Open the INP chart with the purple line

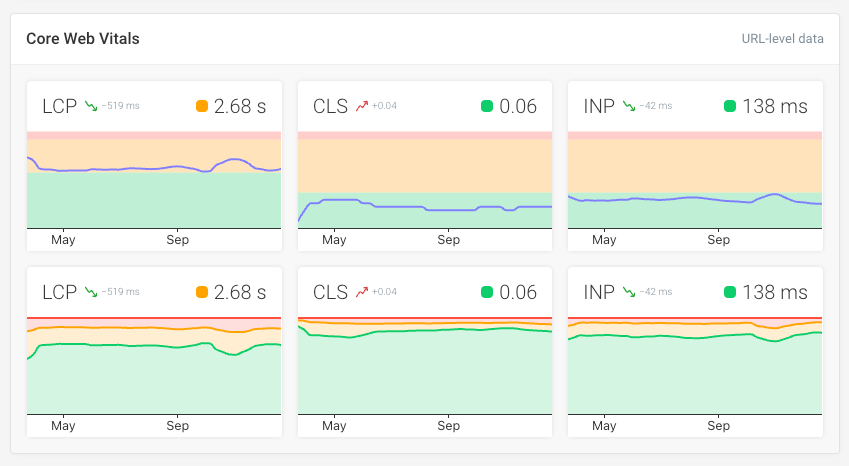click(x=695, y=180)
